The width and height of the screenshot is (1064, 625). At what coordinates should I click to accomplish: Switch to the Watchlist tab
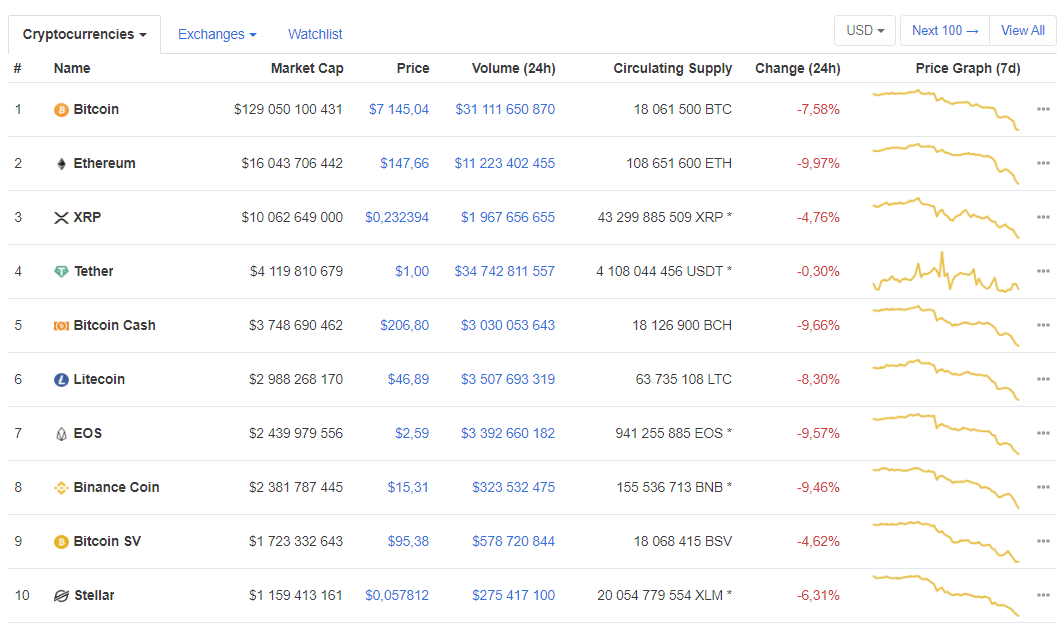pos(315,35)
